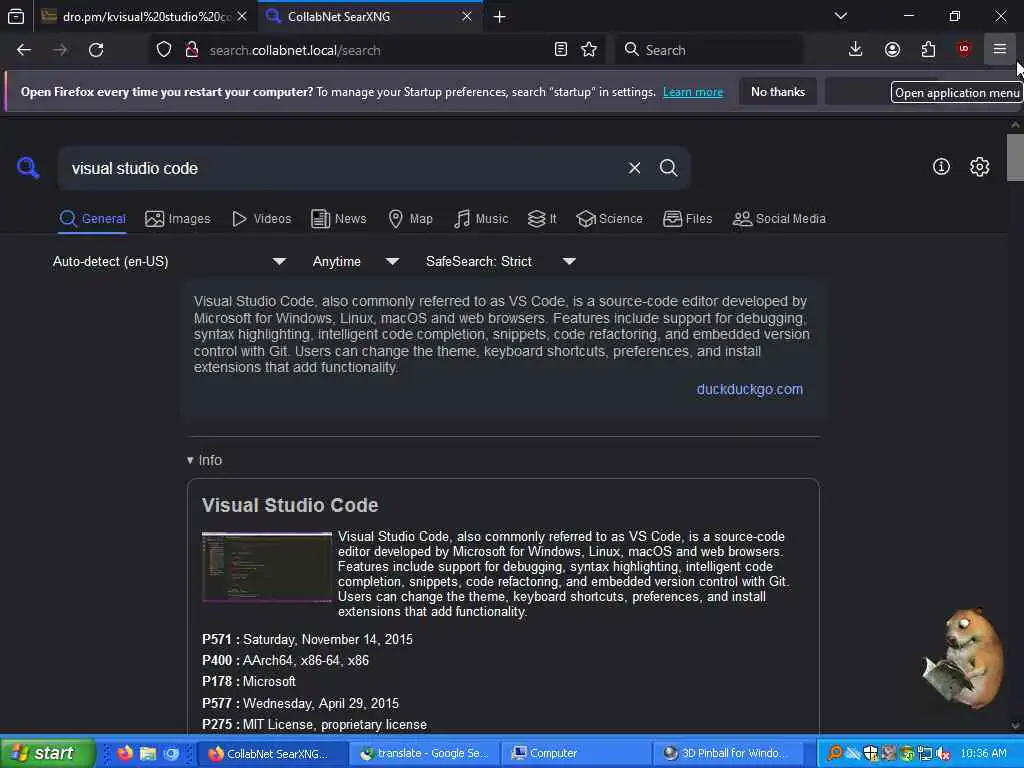
Task: Switch to the Files category tab
Action: [x=687, y=219]
